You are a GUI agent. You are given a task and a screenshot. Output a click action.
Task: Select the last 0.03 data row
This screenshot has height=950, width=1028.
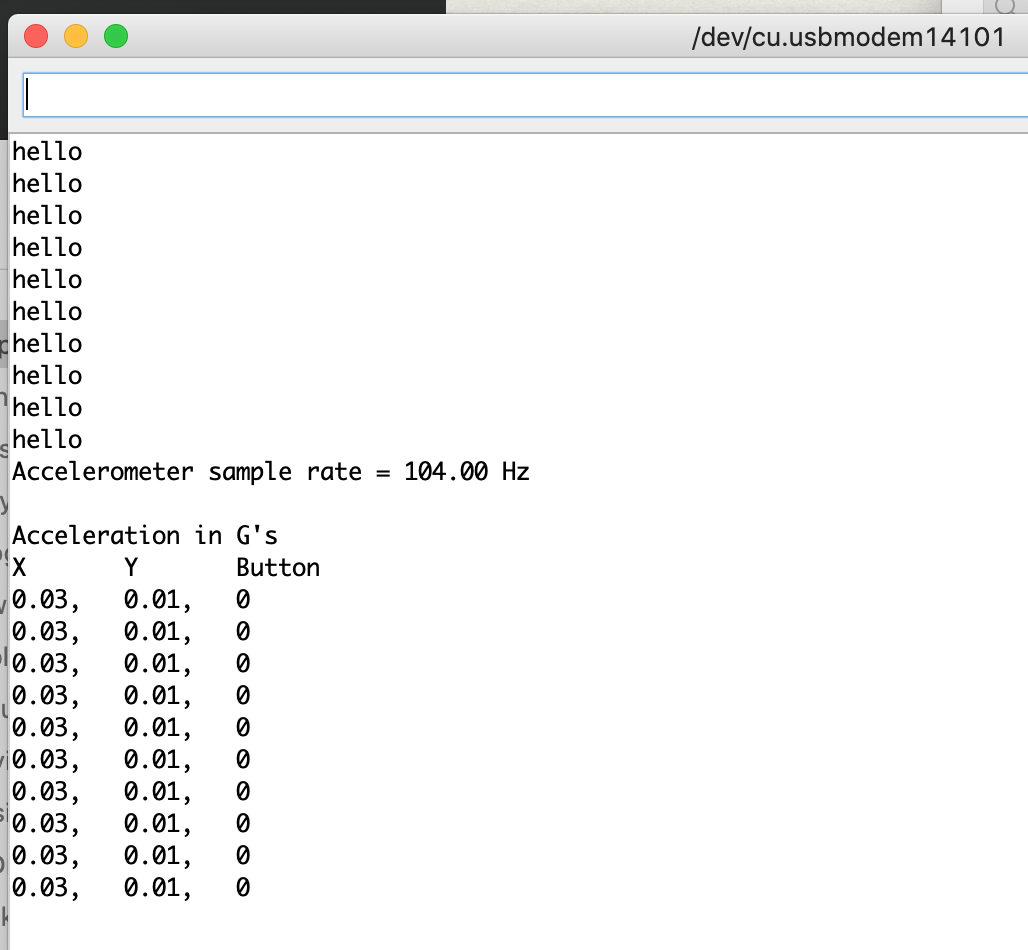[x=130, y=887]
